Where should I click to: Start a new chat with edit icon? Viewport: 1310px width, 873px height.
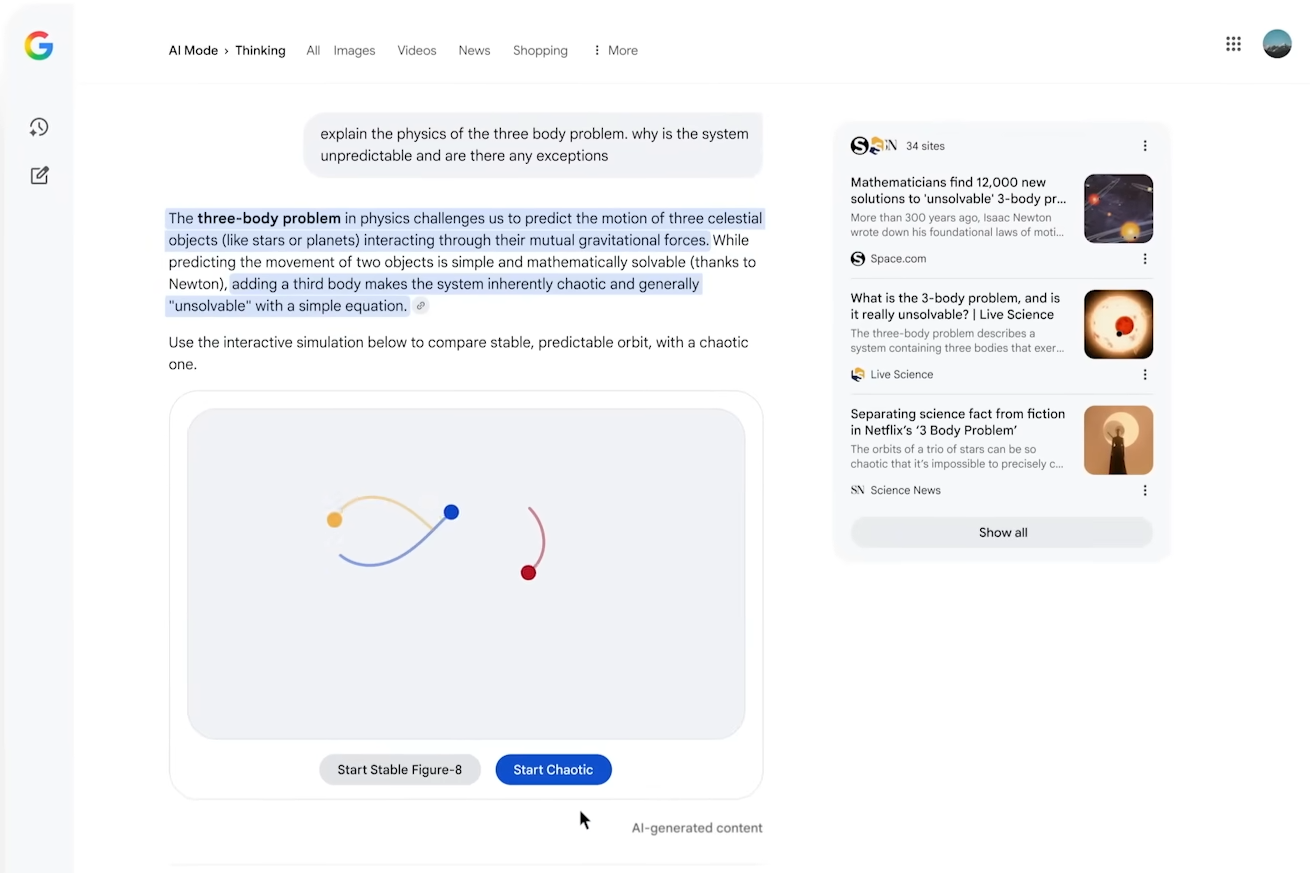pyautogui.click(x=39, y=176)
